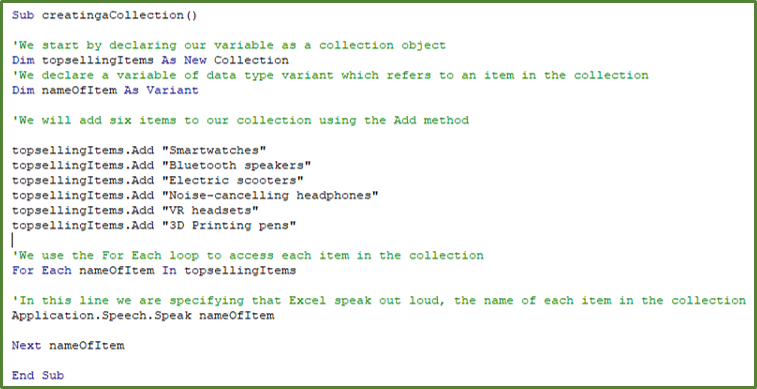Click the "Smartwatches" string
The image size is (757, 389).
pyautogui.click(x=215, y=150)
